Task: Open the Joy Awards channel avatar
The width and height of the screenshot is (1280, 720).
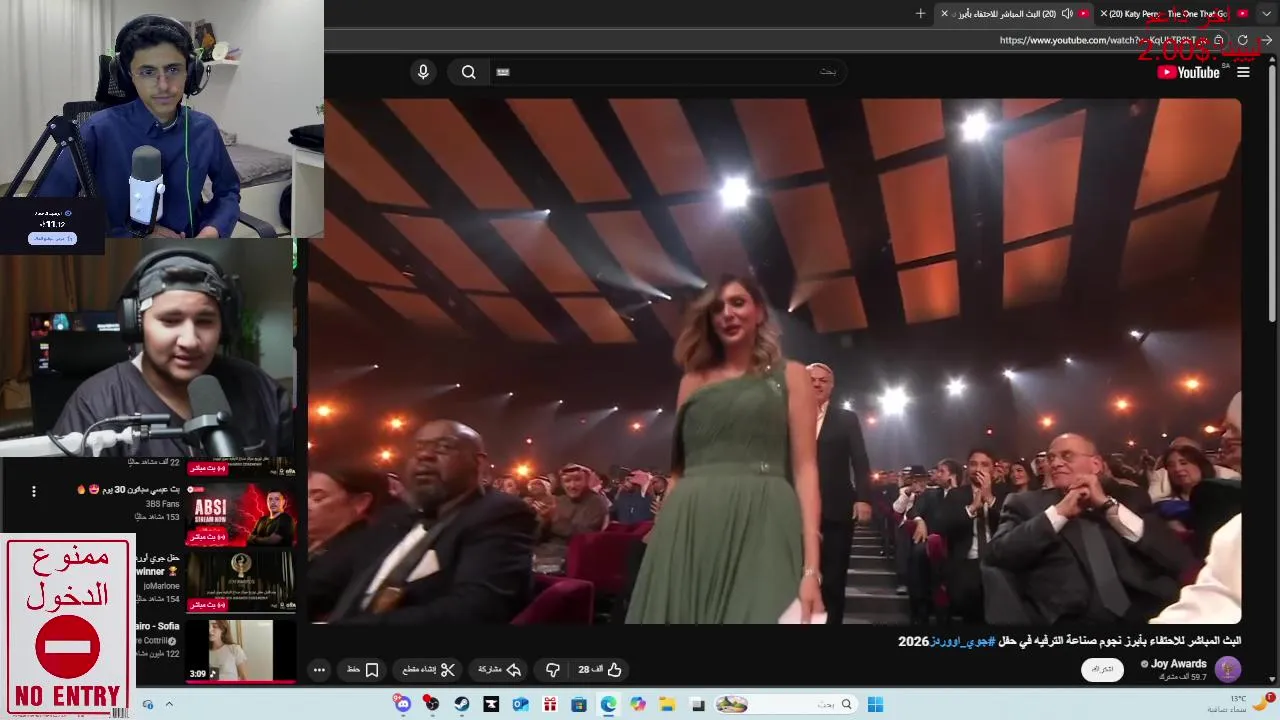Action: click(1228, 669)
